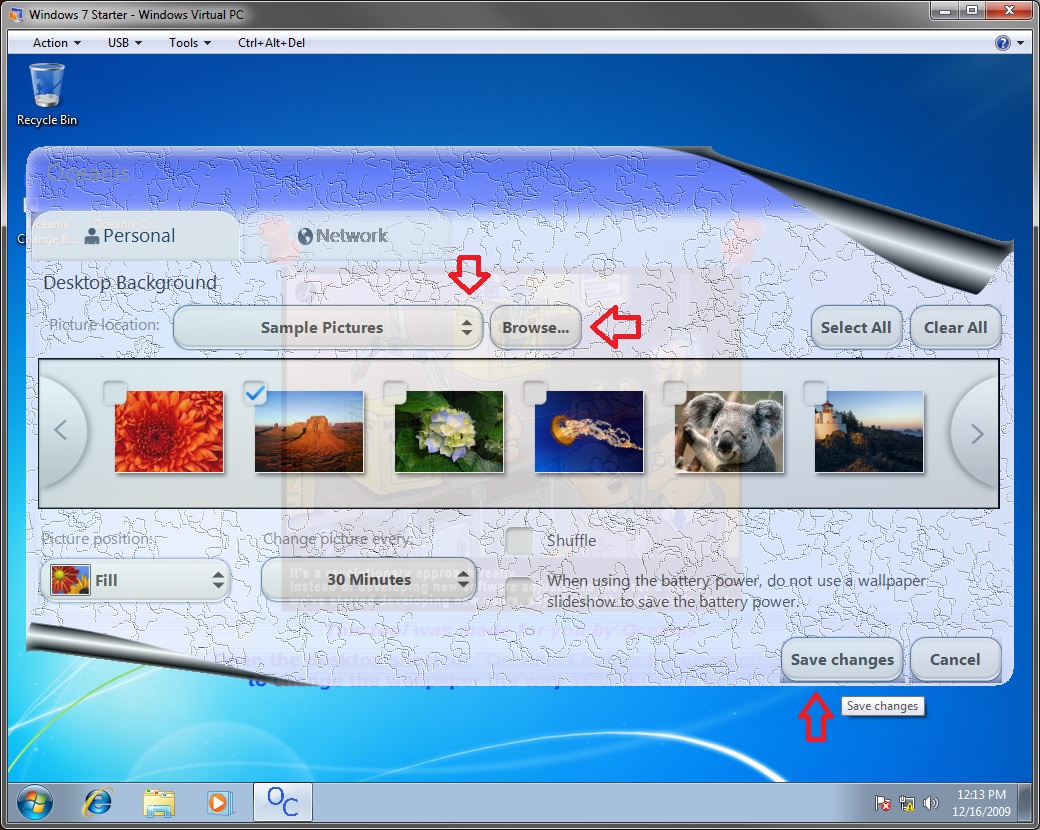The height and width of the screenshot is (830, 1040).
Task: Change the 30 Minutes interval dropdown
Action: pos(368,579)
